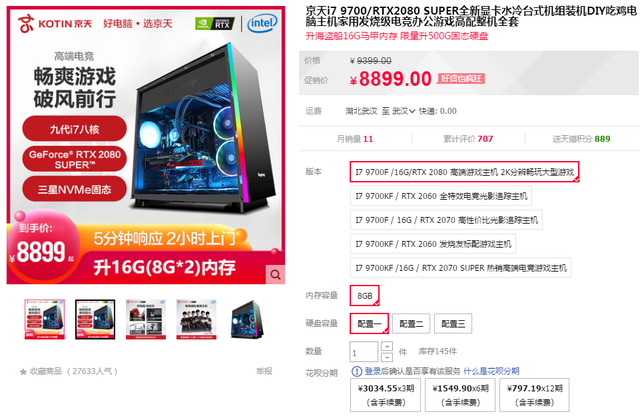Select I7 9700KF / RTX 2060 全特效 version
Viewport: 640px width, 416px height.
[x=441, y=196]
